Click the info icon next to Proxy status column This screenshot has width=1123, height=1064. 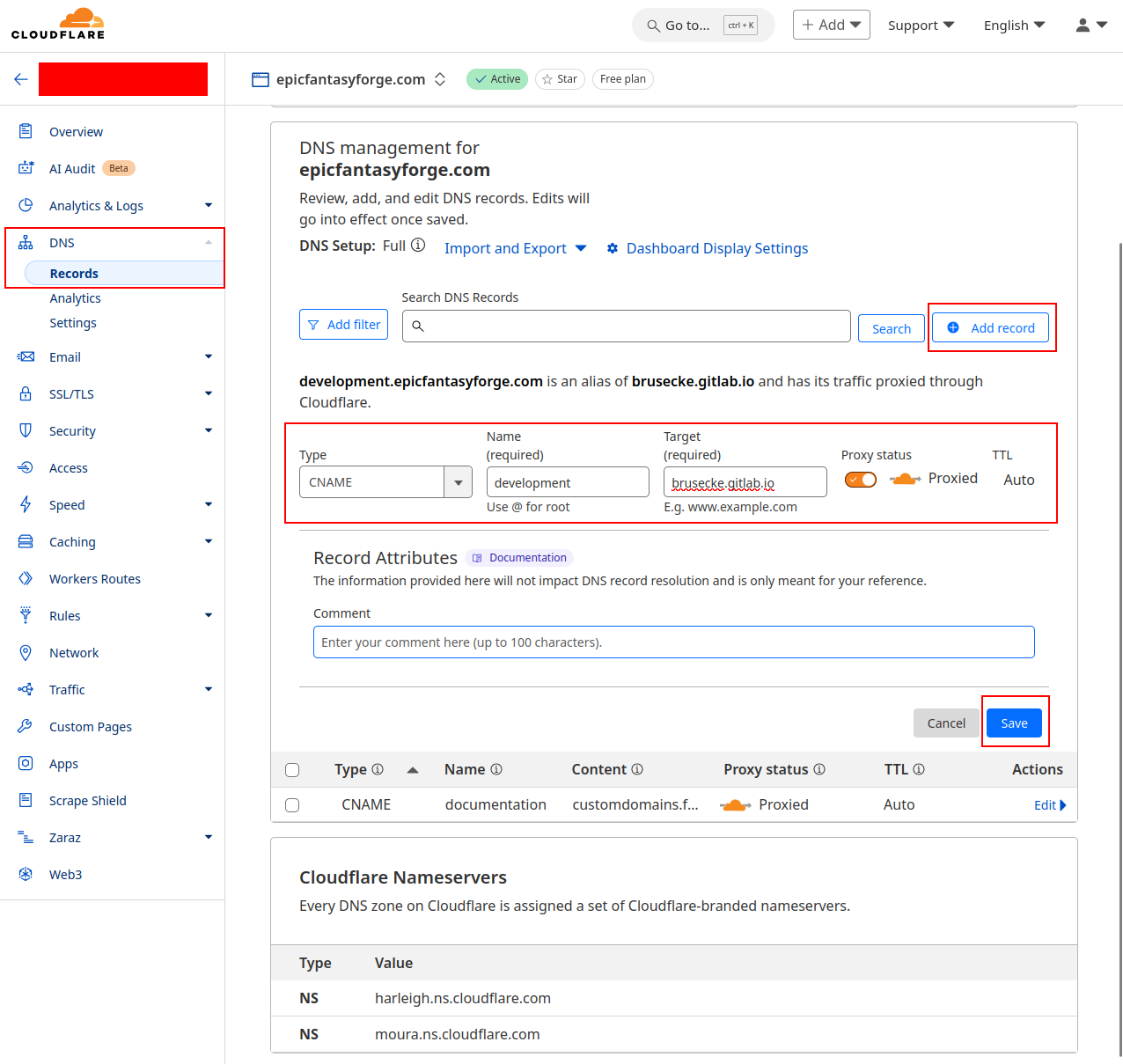pyautogui.click(x=819, y=769)
